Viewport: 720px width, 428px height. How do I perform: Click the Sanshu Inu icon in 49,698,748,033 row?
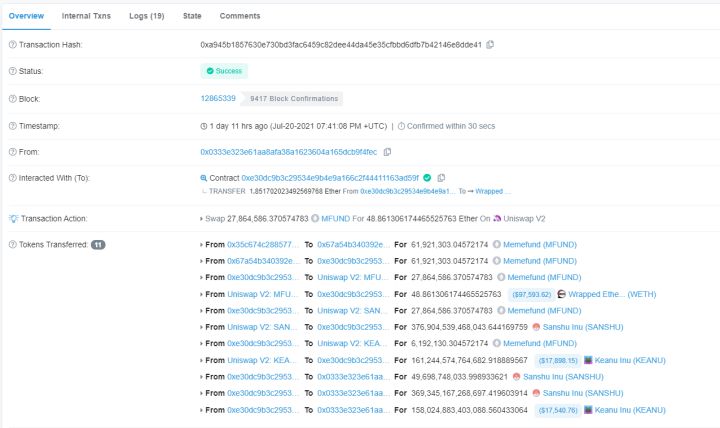[x=516, y=377]
